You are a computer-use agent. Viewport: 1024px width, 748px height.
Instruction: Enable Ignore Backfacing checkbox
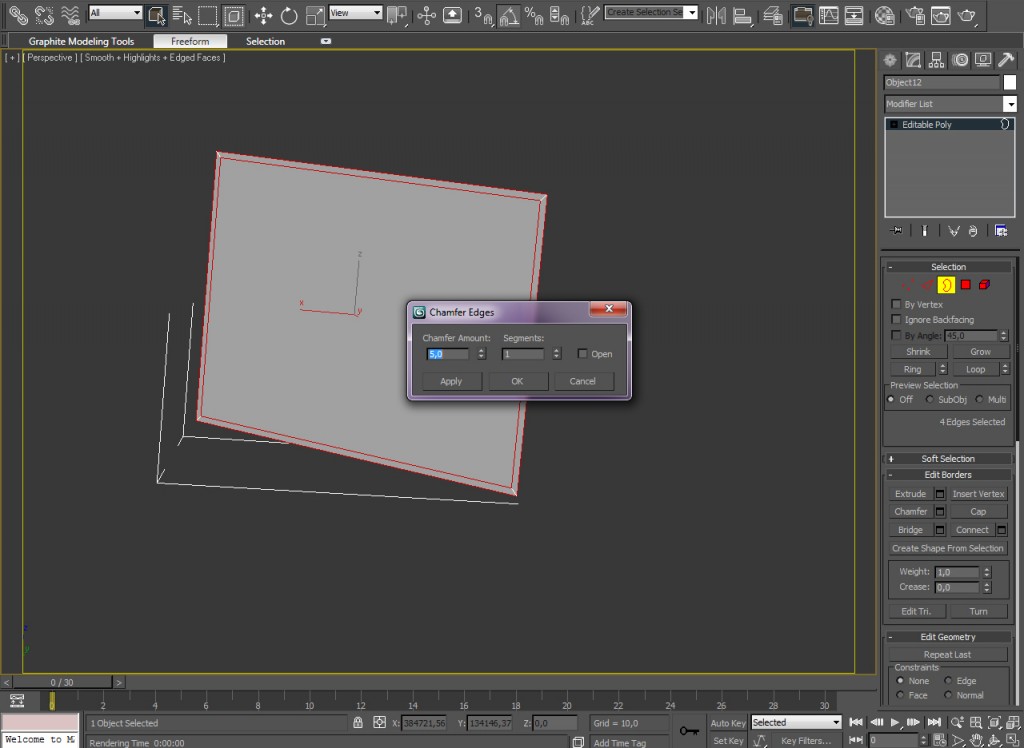896,319
